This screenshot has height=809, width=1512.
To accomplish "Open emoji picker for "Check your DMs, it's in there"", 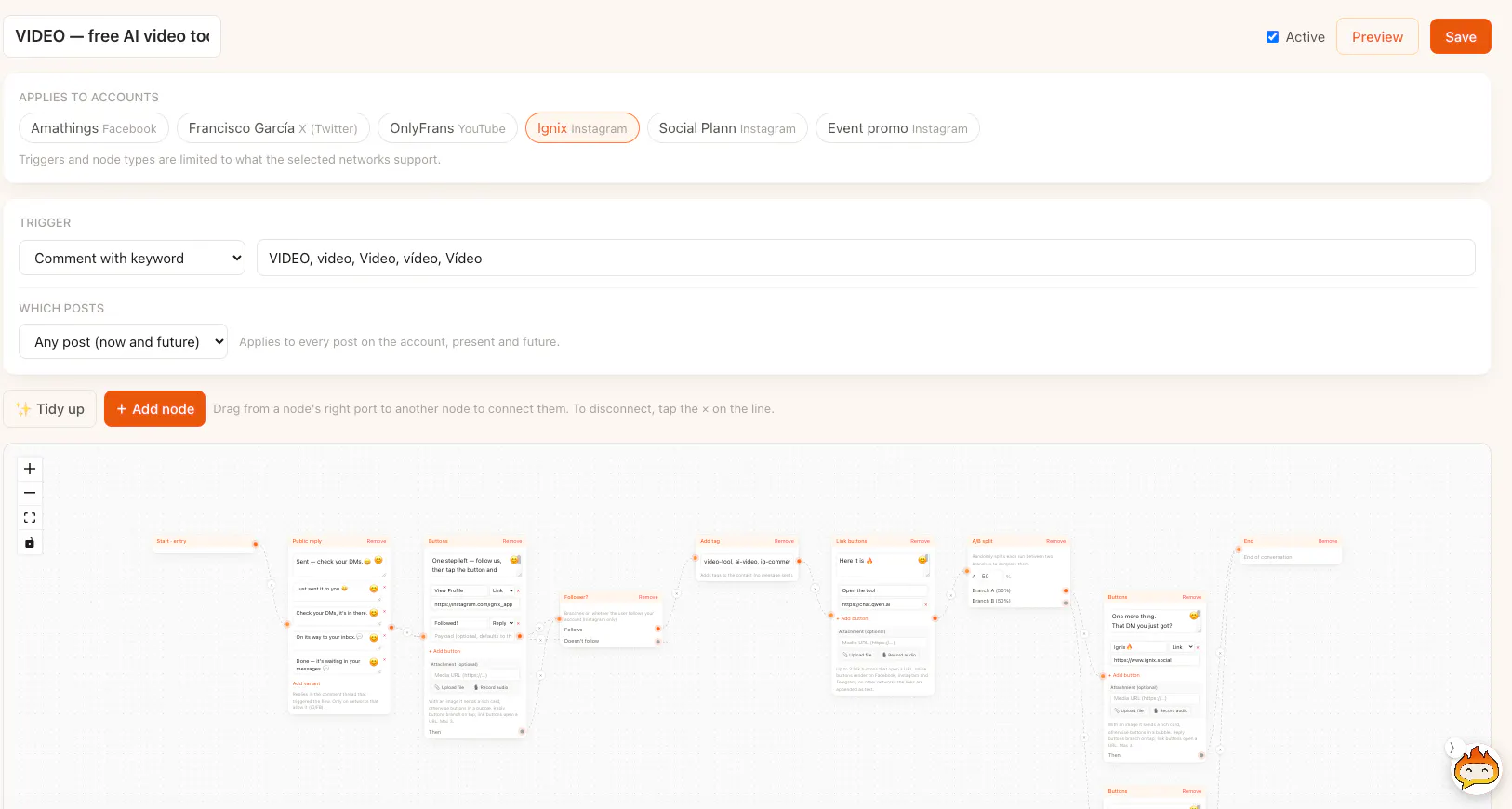I will pyautogui.click(x=374, y=613).
